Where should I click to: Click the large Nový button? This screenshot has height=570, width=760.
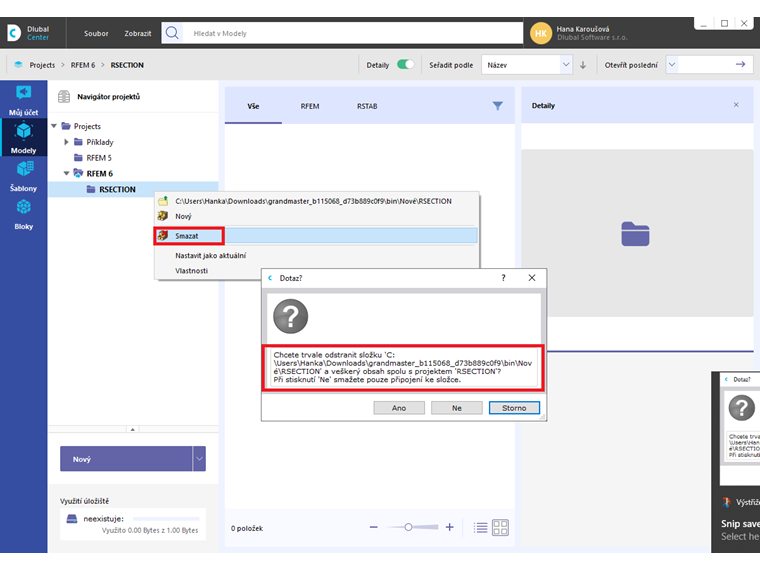pyautogui.click(x=126, y=459)
